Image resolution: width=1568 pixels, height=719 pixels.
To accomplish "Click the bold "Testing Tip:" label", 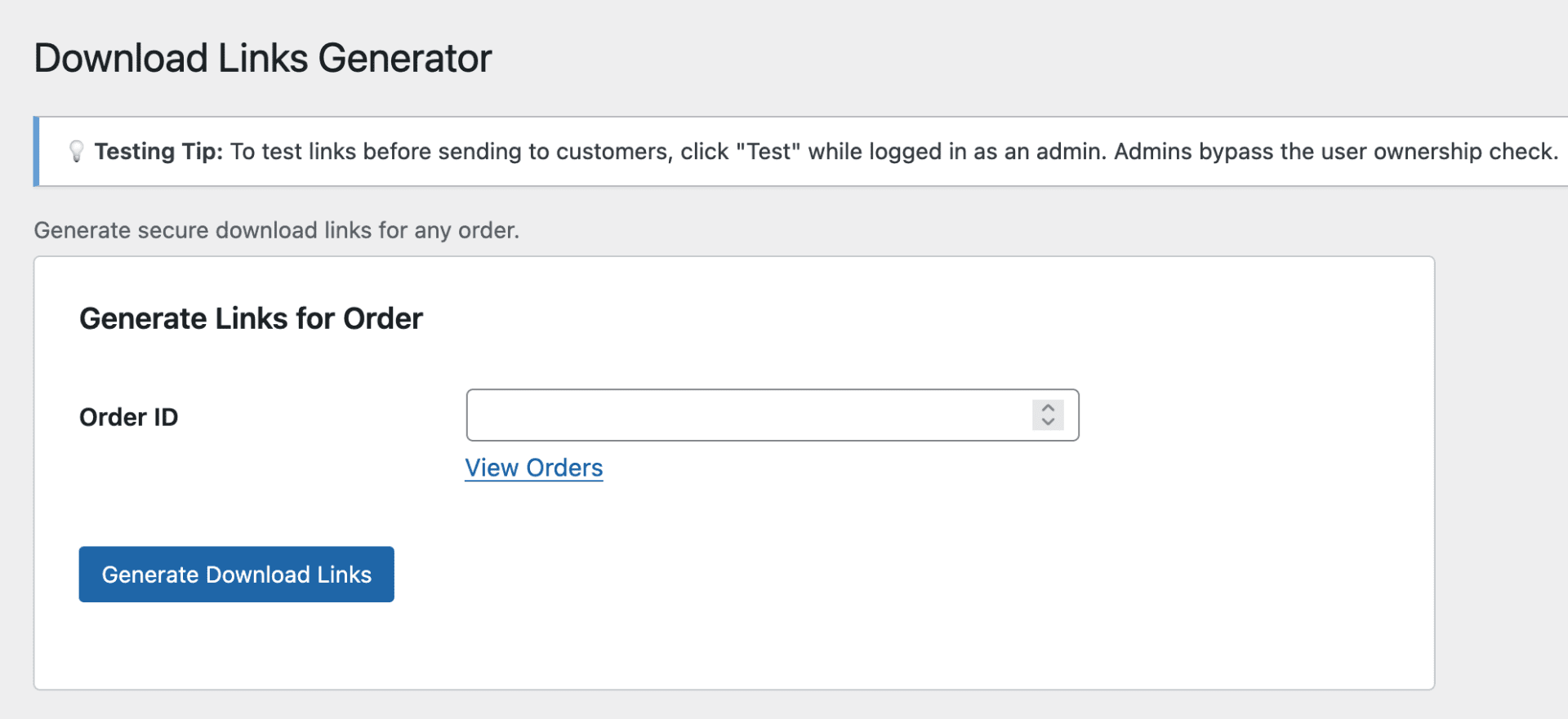I will click(x=158, y=152).
